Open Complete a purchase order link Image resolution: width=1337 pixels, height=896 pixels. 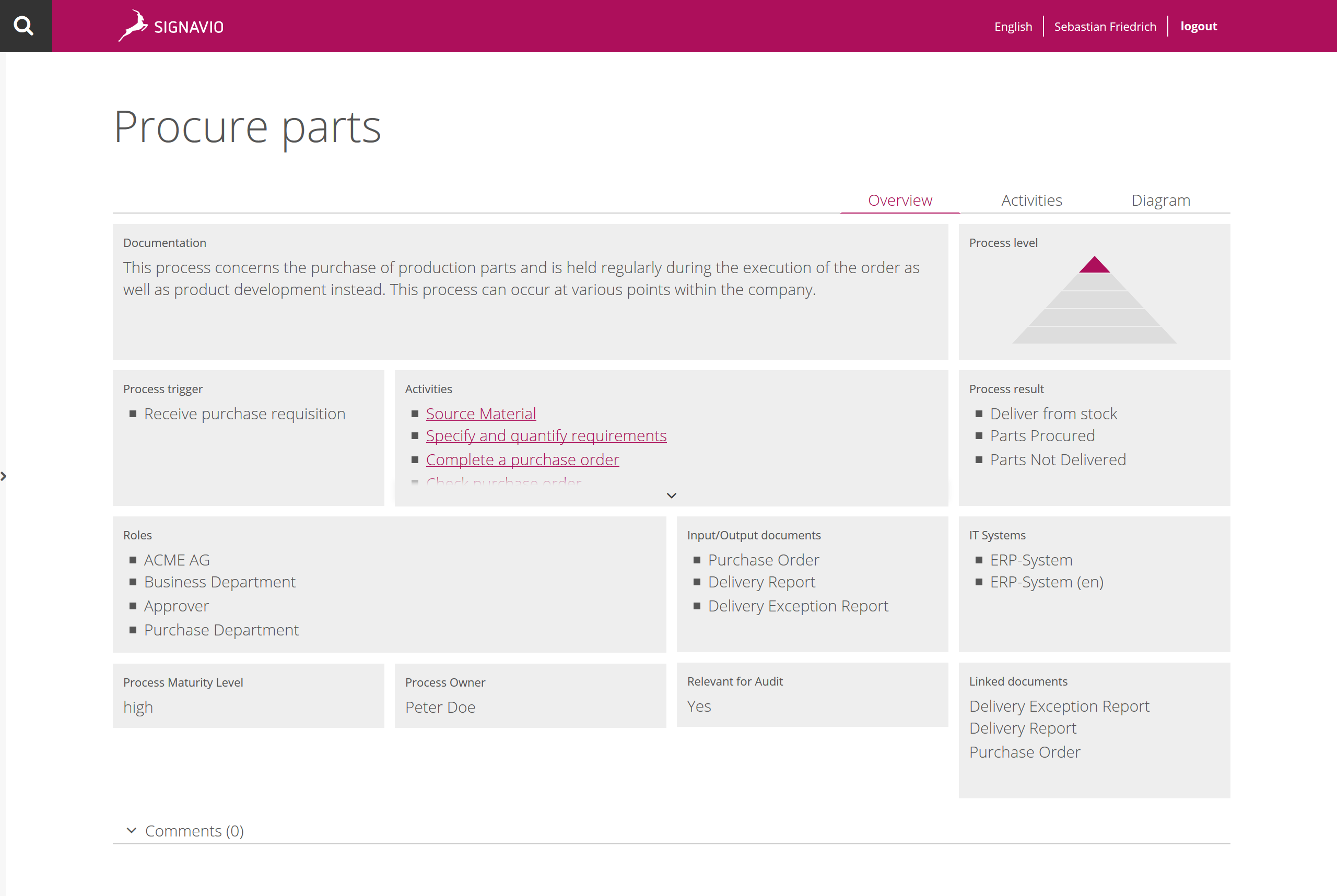(522, 459)
